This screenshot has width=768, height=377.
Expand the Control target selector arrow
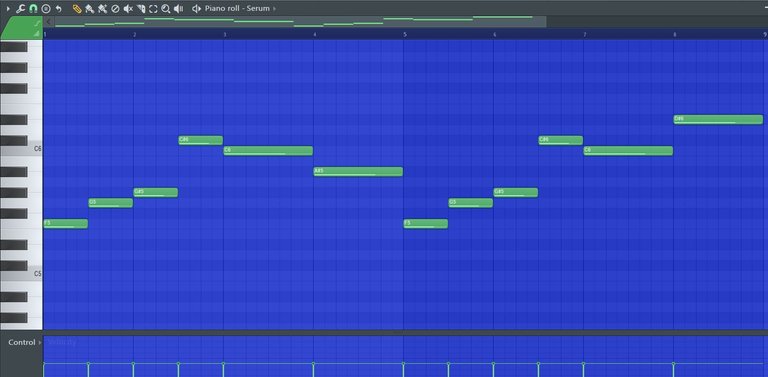pyautogui.click(x=40, y=342)
